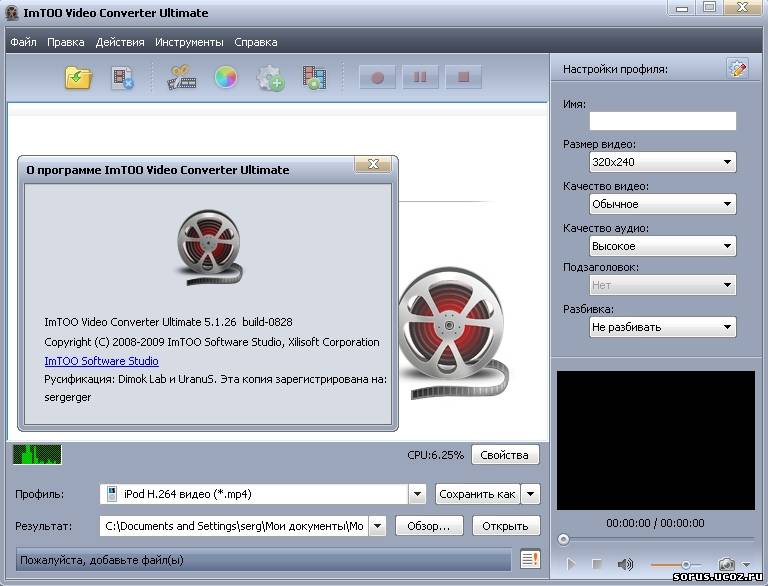Click the Merge videos filmstrip icon
Screen dimensions: 768x586
[314, 77]
